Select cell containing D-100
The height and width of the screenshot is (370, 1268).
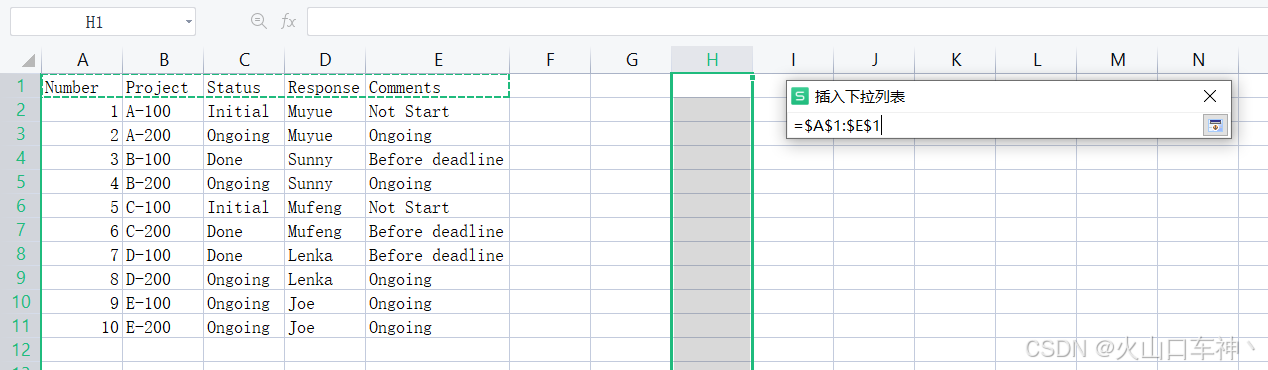point(164,255)
